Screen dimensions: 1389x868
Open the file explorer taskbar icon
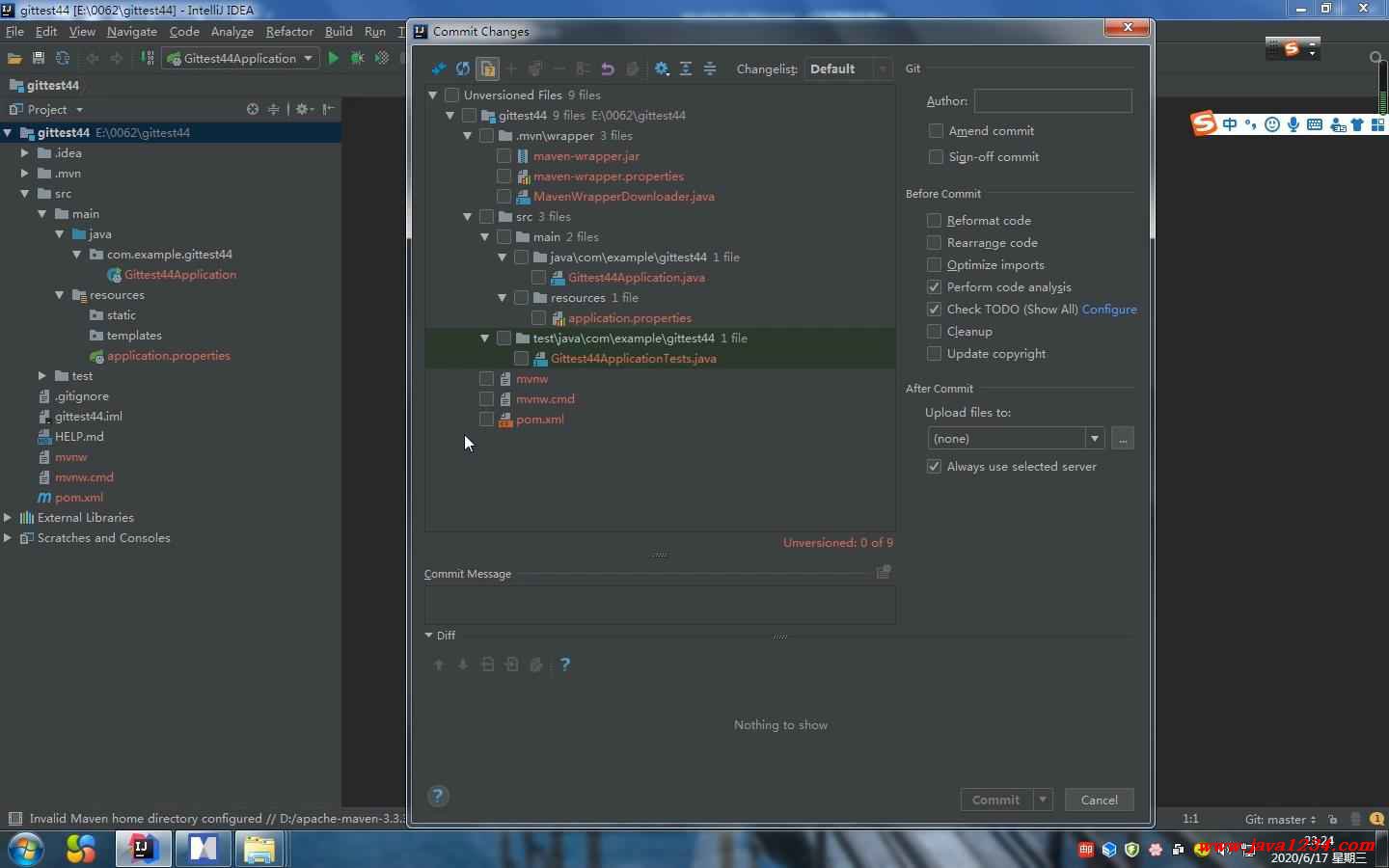point(259,849)
